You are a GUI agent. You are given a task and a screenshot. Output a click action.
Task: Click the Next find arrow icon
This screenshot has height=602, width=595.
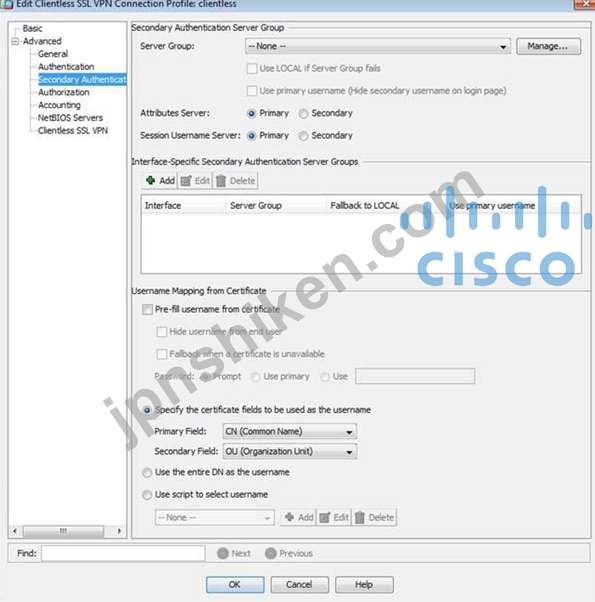223,553
